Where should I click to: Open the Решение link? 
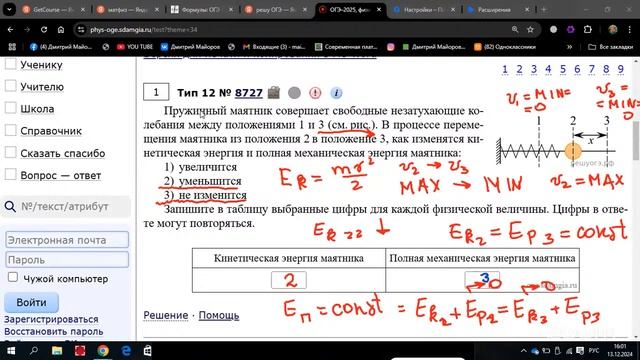(x=166, y=316)
